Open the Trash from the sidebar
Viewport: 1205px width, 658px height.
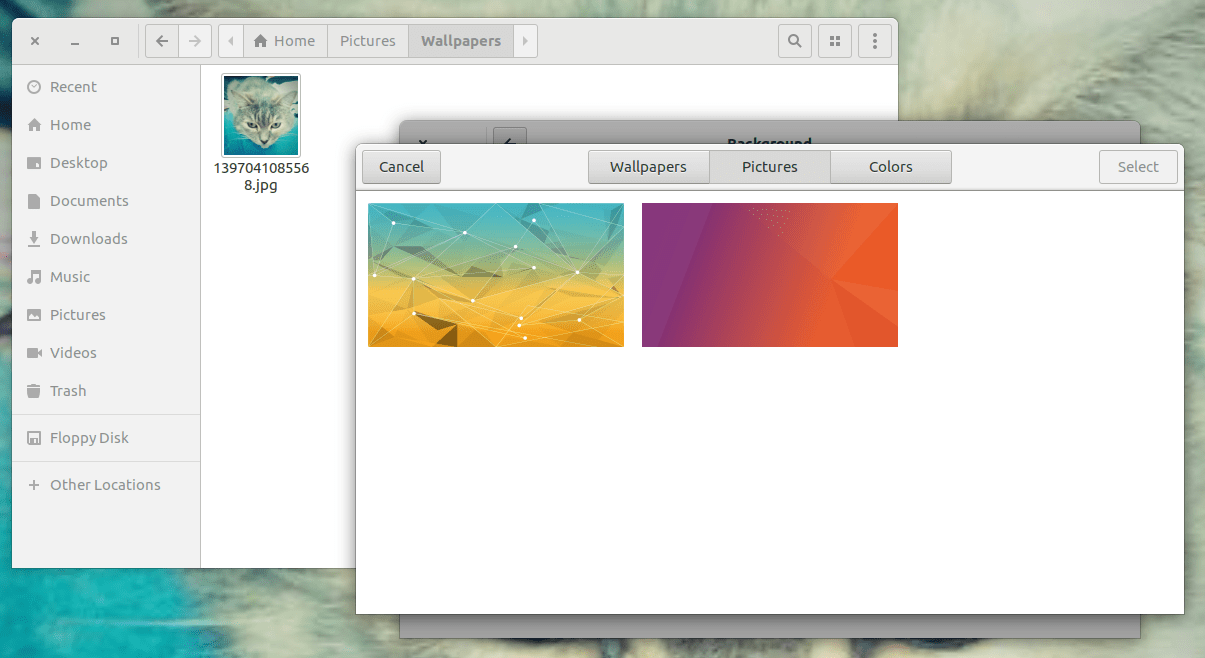67,390
